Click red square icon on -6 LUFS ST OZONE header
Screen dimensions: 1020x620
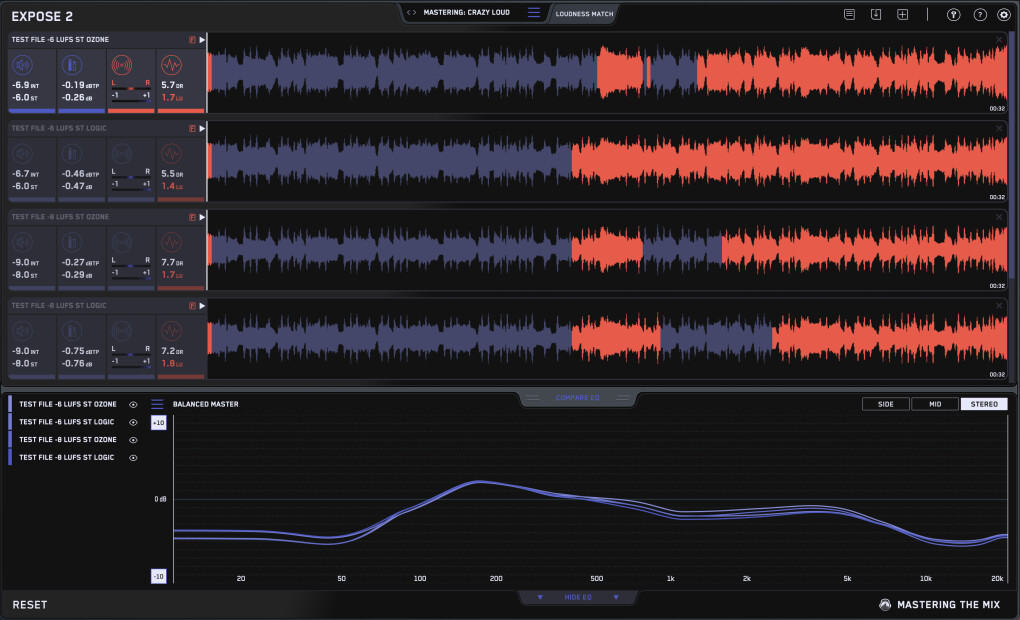[192, 40]
